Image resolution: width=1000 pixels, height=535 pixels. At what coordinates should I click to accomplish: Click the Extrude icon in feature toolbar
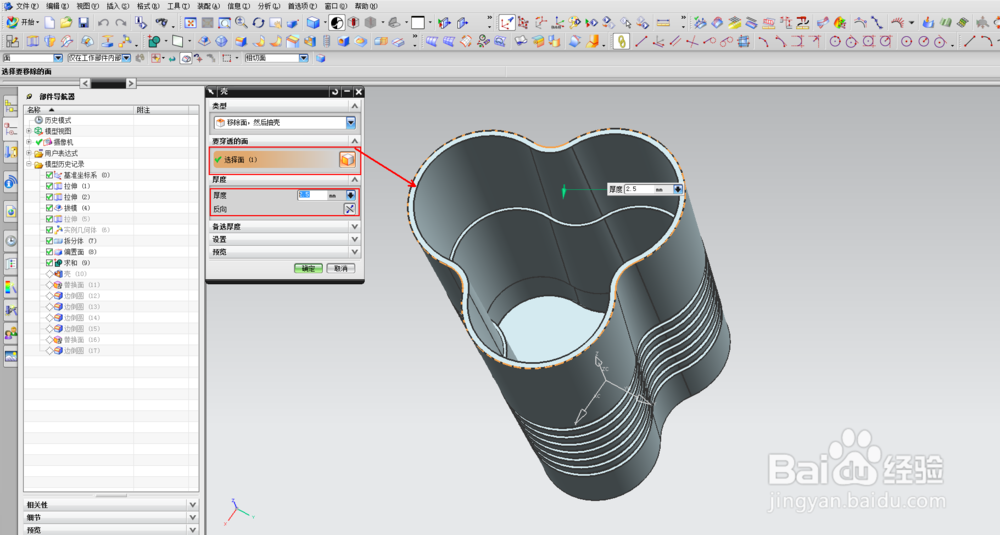click(33, 41)
